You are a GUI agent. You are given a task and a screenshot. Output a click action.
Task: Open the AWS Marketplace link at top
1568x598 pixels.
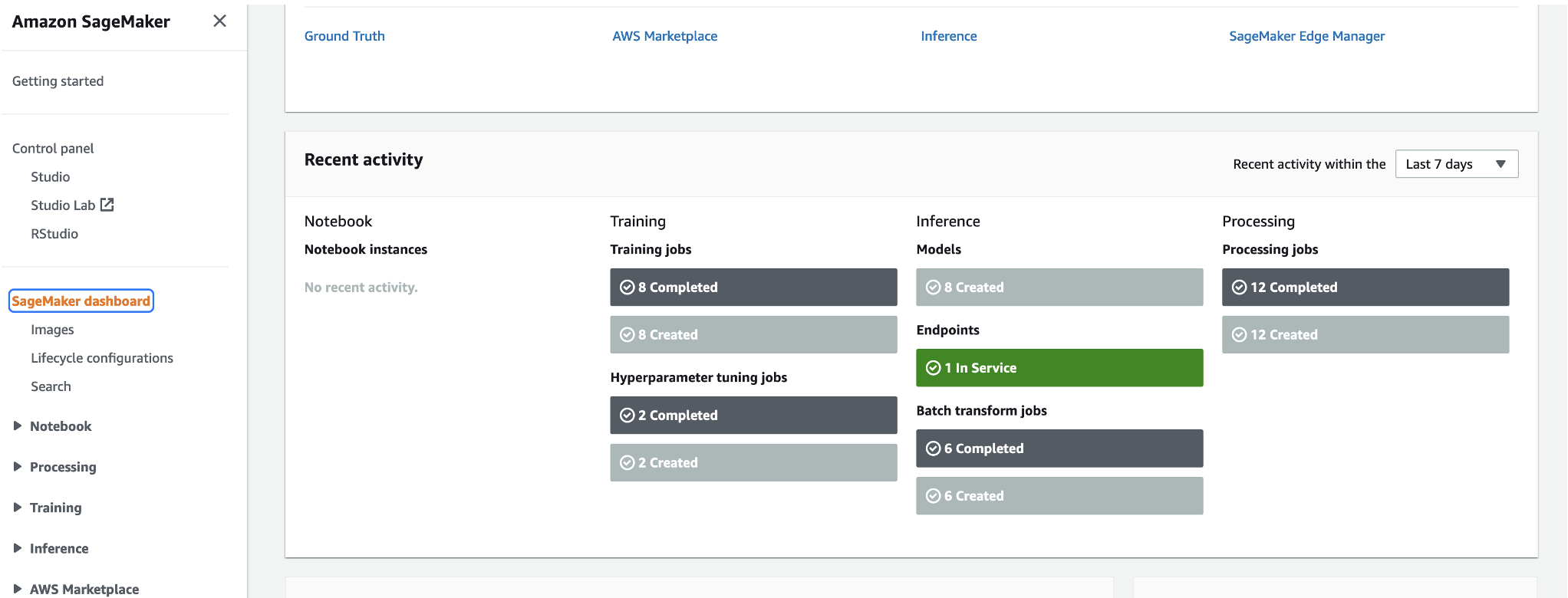pyautogui.click(x=664, y=36)
